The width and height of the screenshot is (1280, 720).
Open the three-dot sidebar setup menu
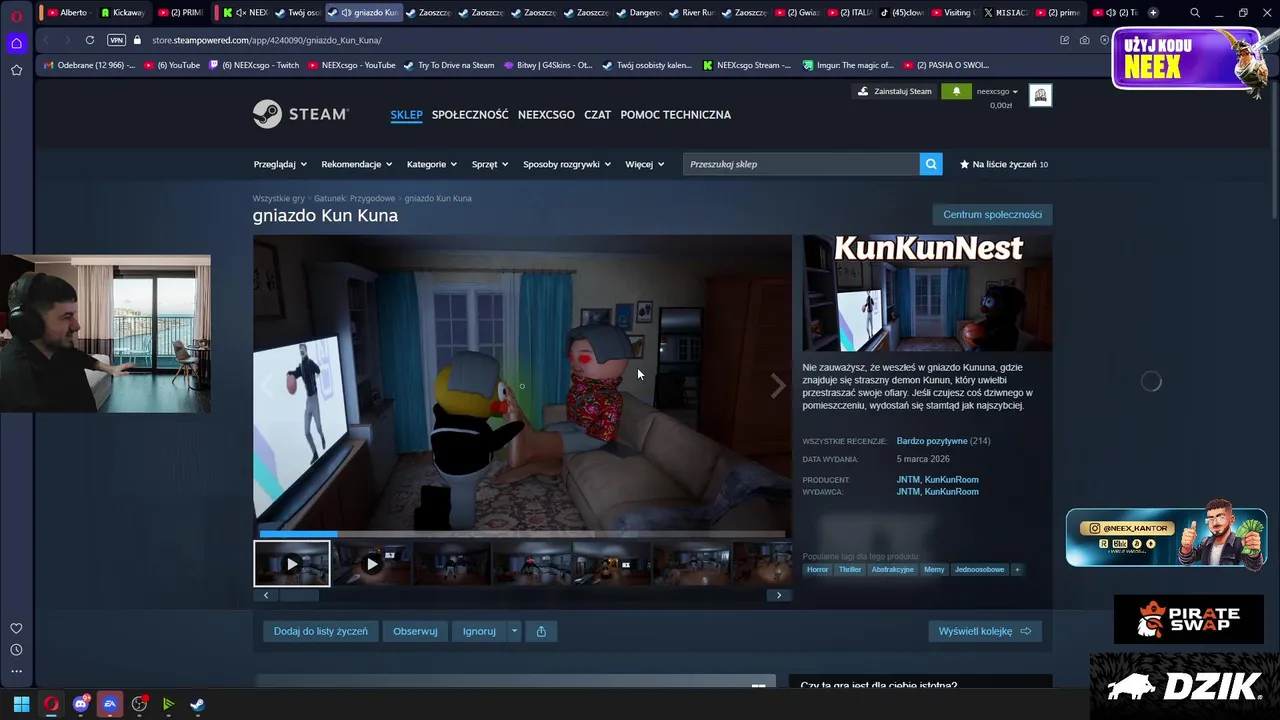point(16,671)
